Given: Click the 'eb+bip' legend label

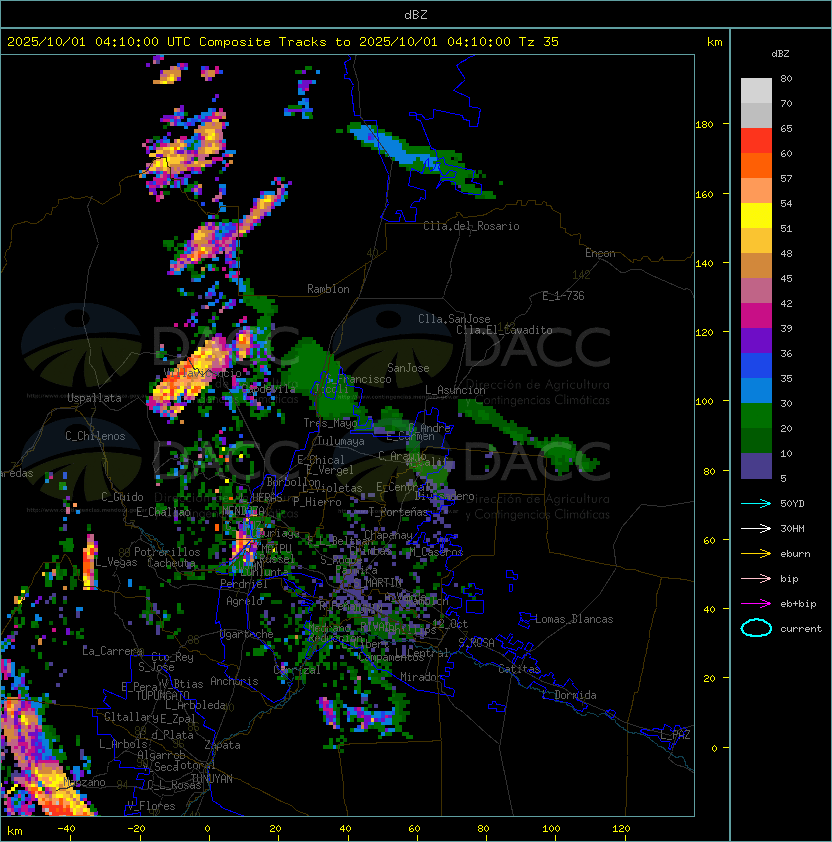Looking at the screenshot, I should pyautogui.click(x=798, y=604).
